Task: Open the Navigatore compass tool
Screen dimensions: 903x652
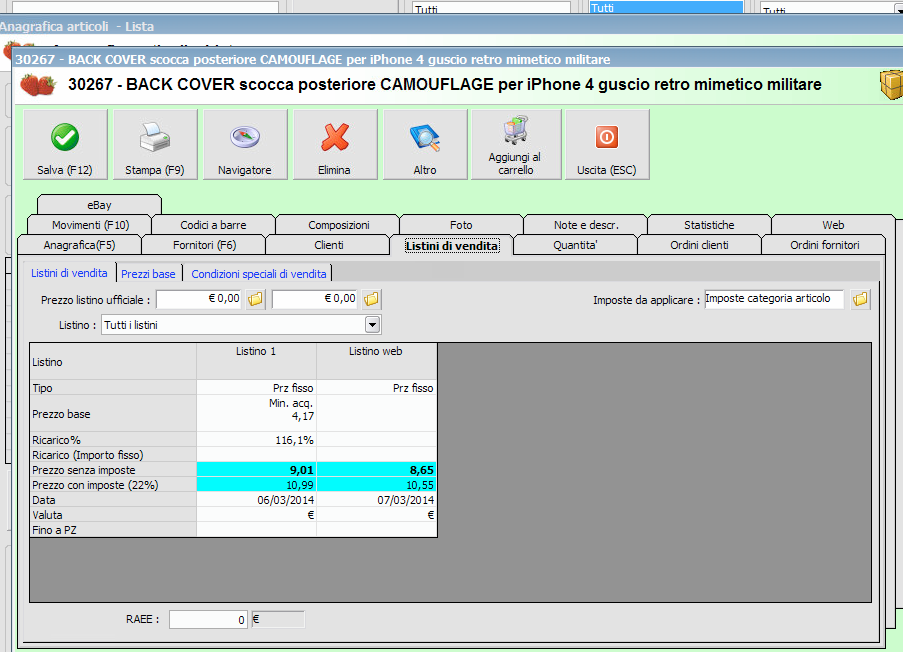Action: (245, 145)
